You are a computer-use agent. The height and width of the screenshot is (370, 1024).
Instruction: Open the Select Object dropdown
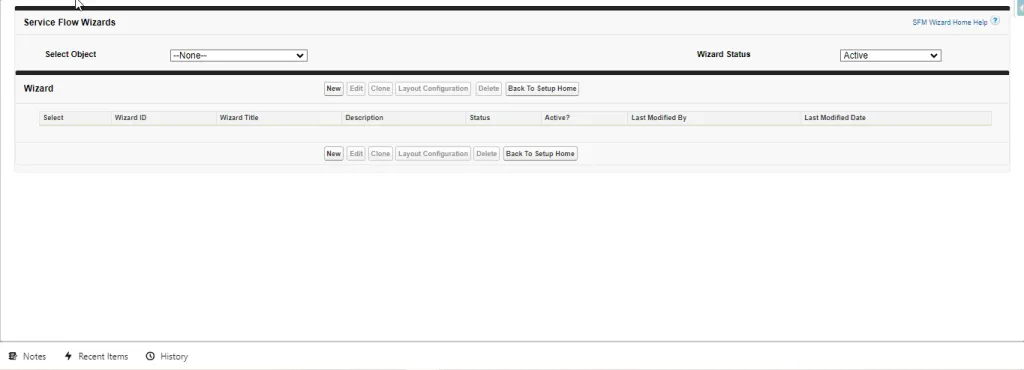pos(238,55)
